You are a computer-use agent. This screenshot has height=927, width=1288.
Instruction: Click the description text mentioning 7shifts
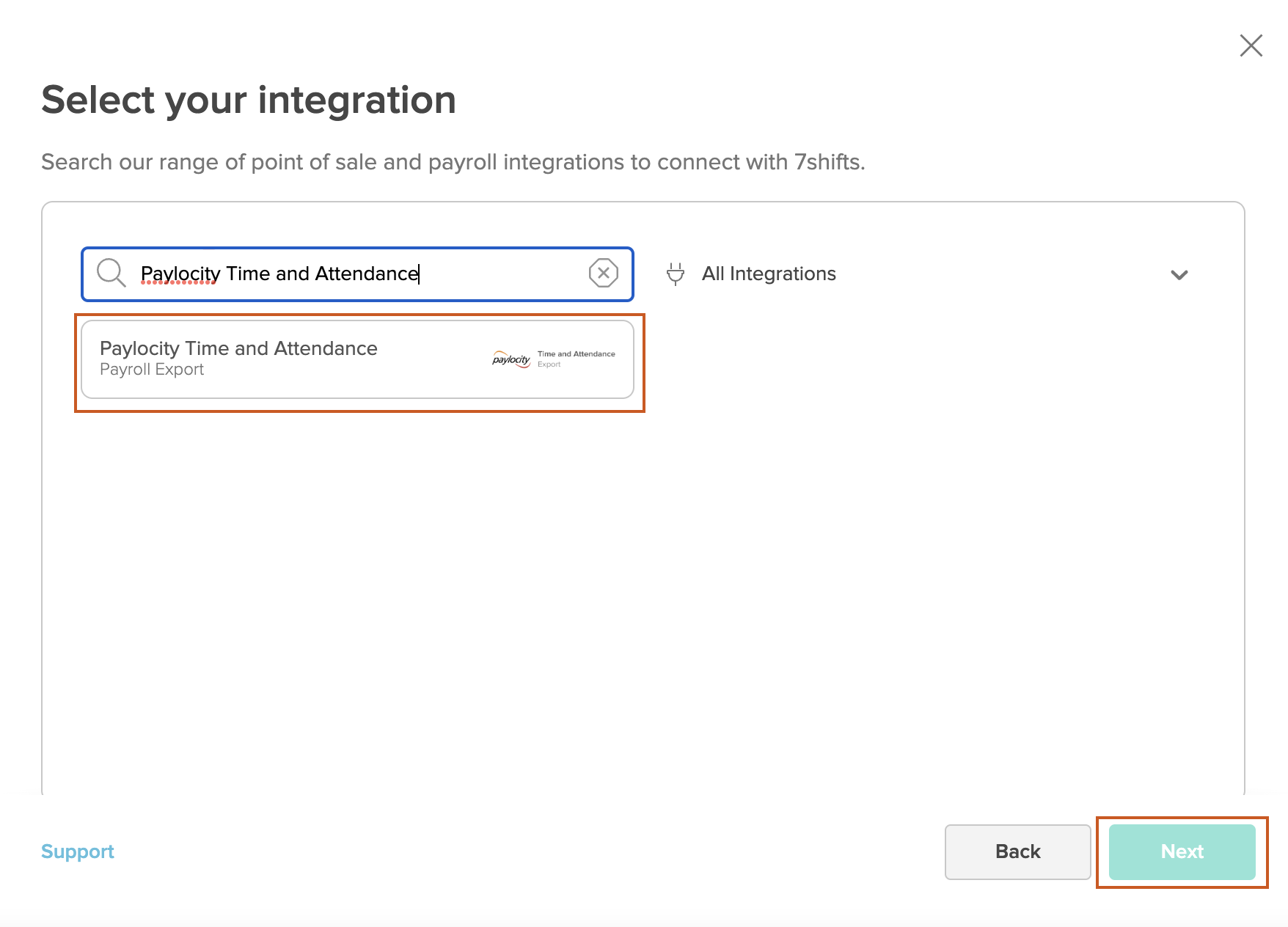tap(453, 162)
